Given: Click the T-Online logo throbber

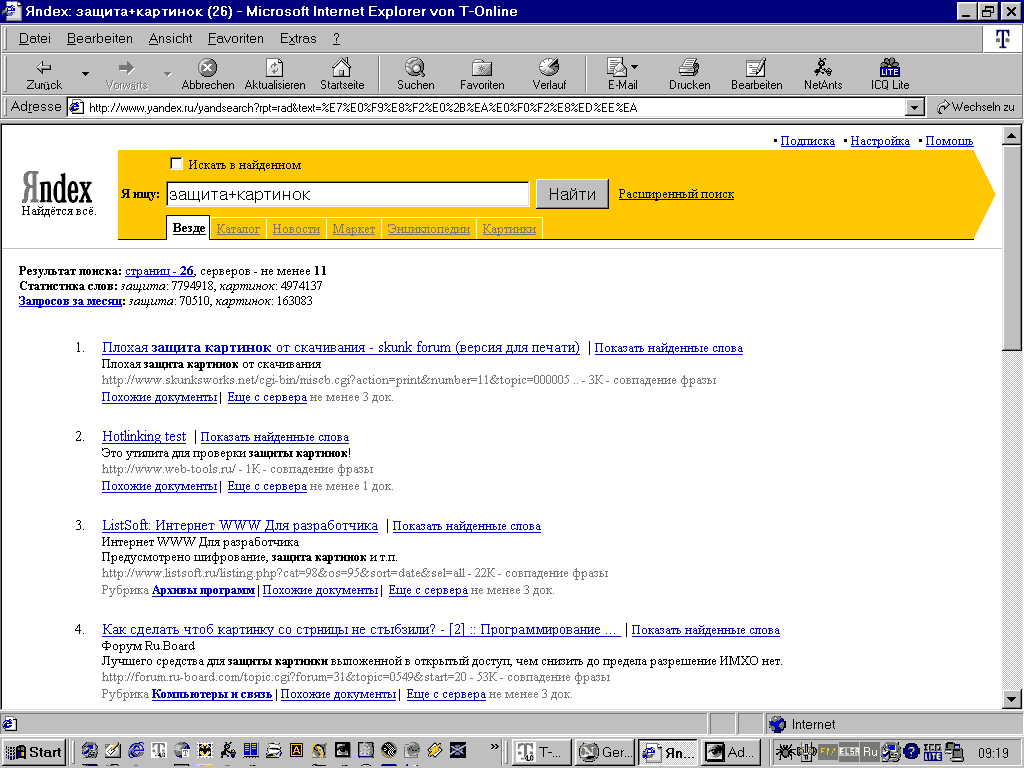Looking at the screenshot, I should [1002, 39].
